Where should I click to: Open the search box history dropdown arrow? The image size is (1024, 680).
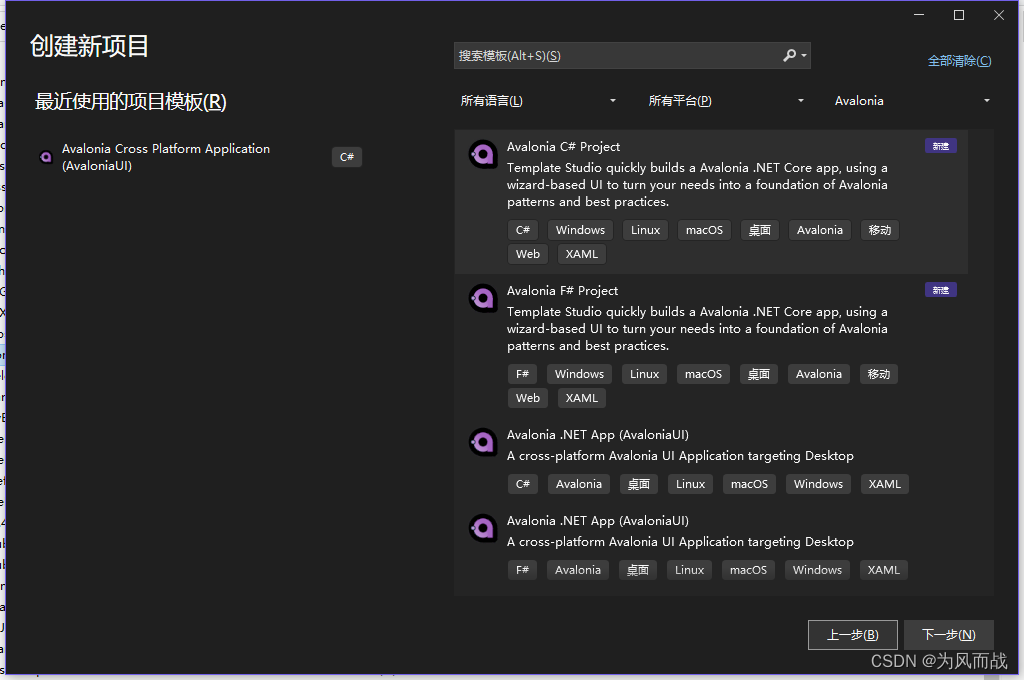804,55
